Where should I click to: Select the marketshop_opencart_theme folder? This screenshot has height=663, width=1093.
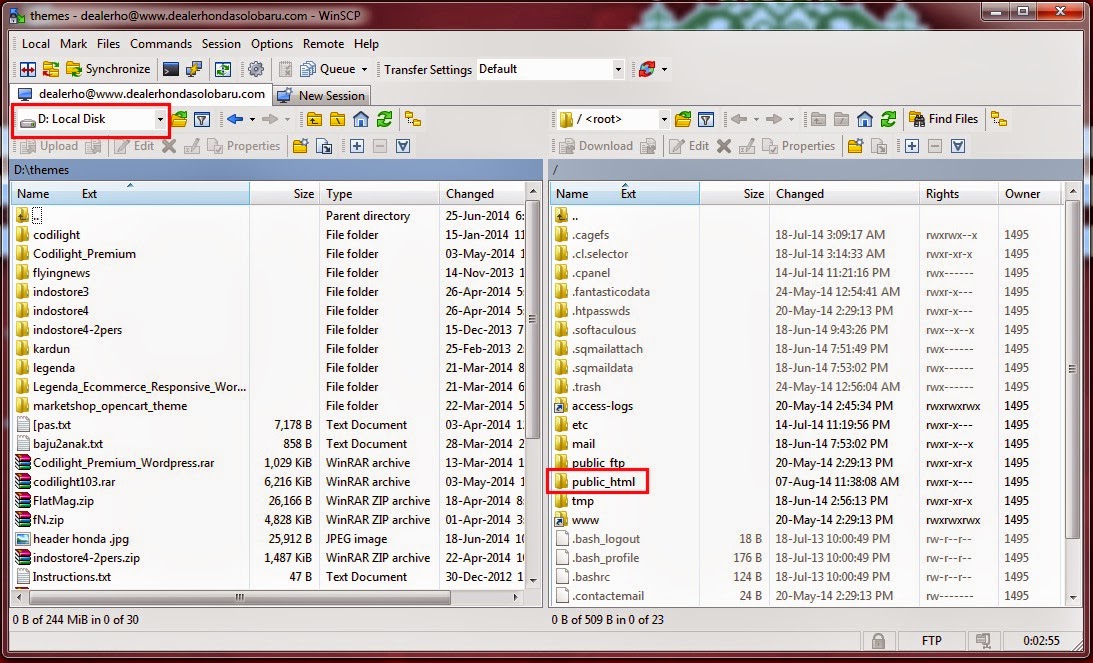[110, 406]
